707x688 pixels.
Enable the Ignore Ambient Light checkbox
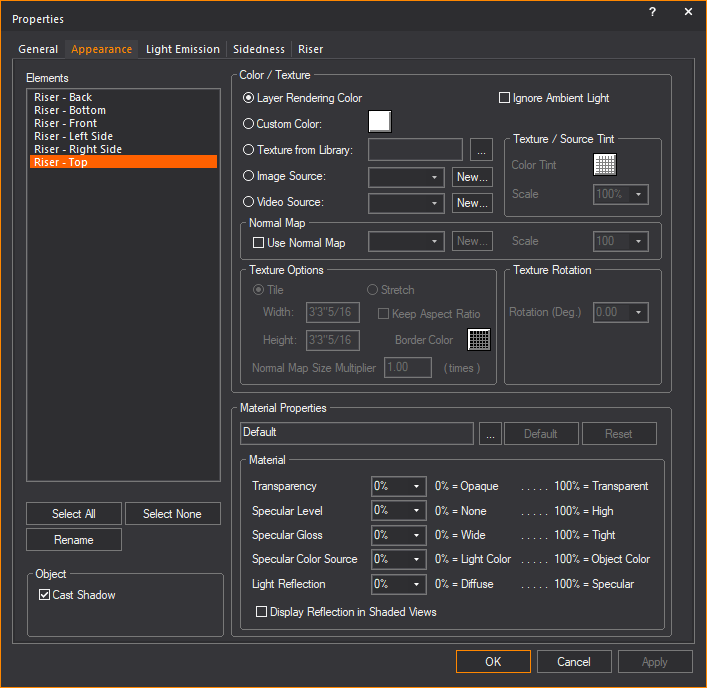pyautogui.click(x=505, y=98)
